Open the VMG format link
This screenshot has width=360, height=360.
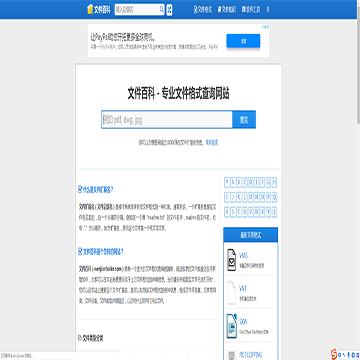click(244, 256)
